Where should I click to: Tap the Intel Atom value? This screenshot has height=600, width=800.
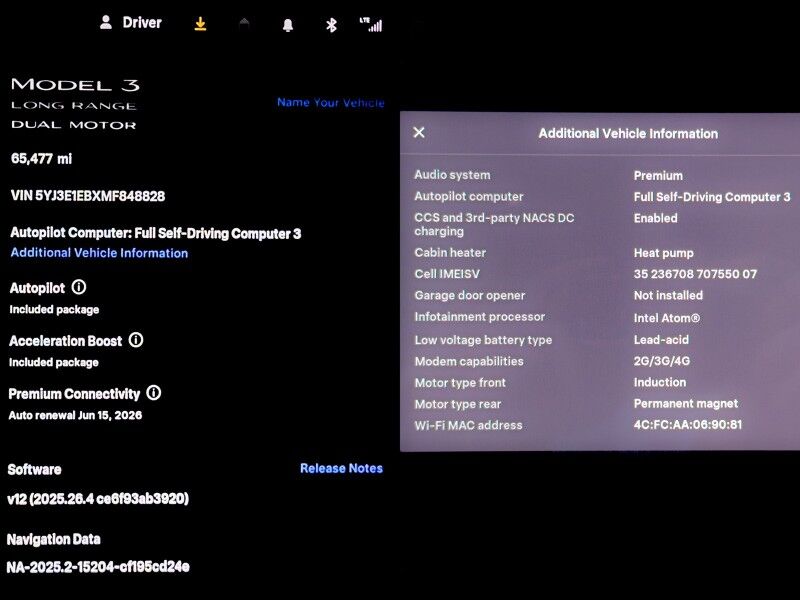point(667,318)
